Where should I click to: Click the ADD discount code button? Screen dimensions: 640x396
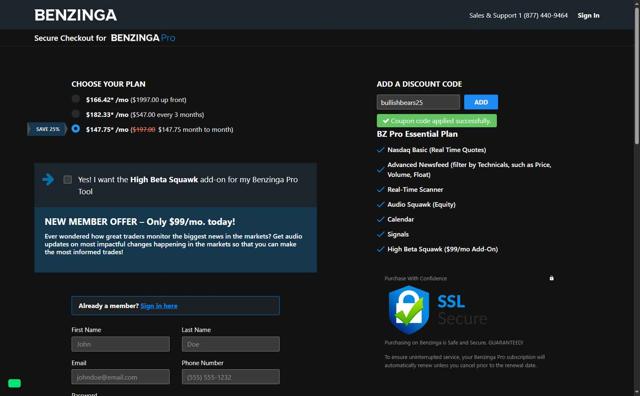[x=481, y=102]
